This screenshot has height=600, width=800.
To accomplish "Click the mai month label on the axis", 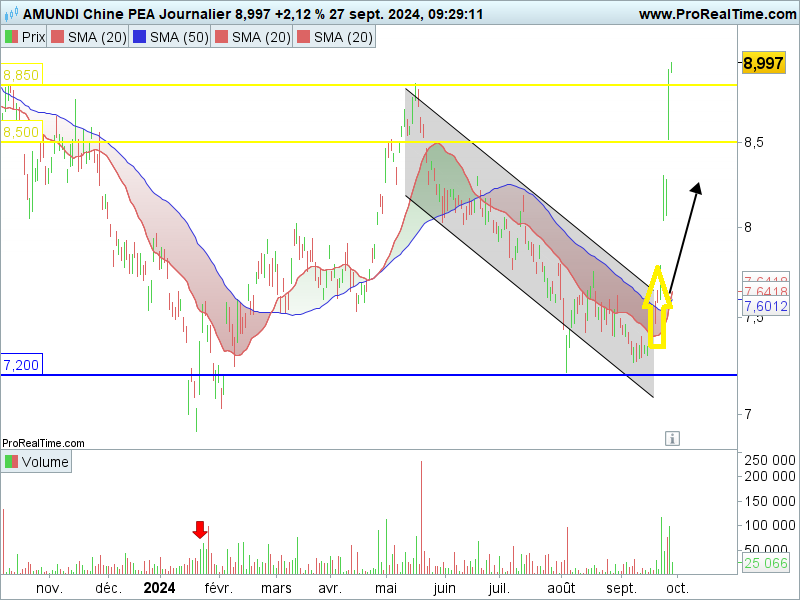I will tap(386, 588).
